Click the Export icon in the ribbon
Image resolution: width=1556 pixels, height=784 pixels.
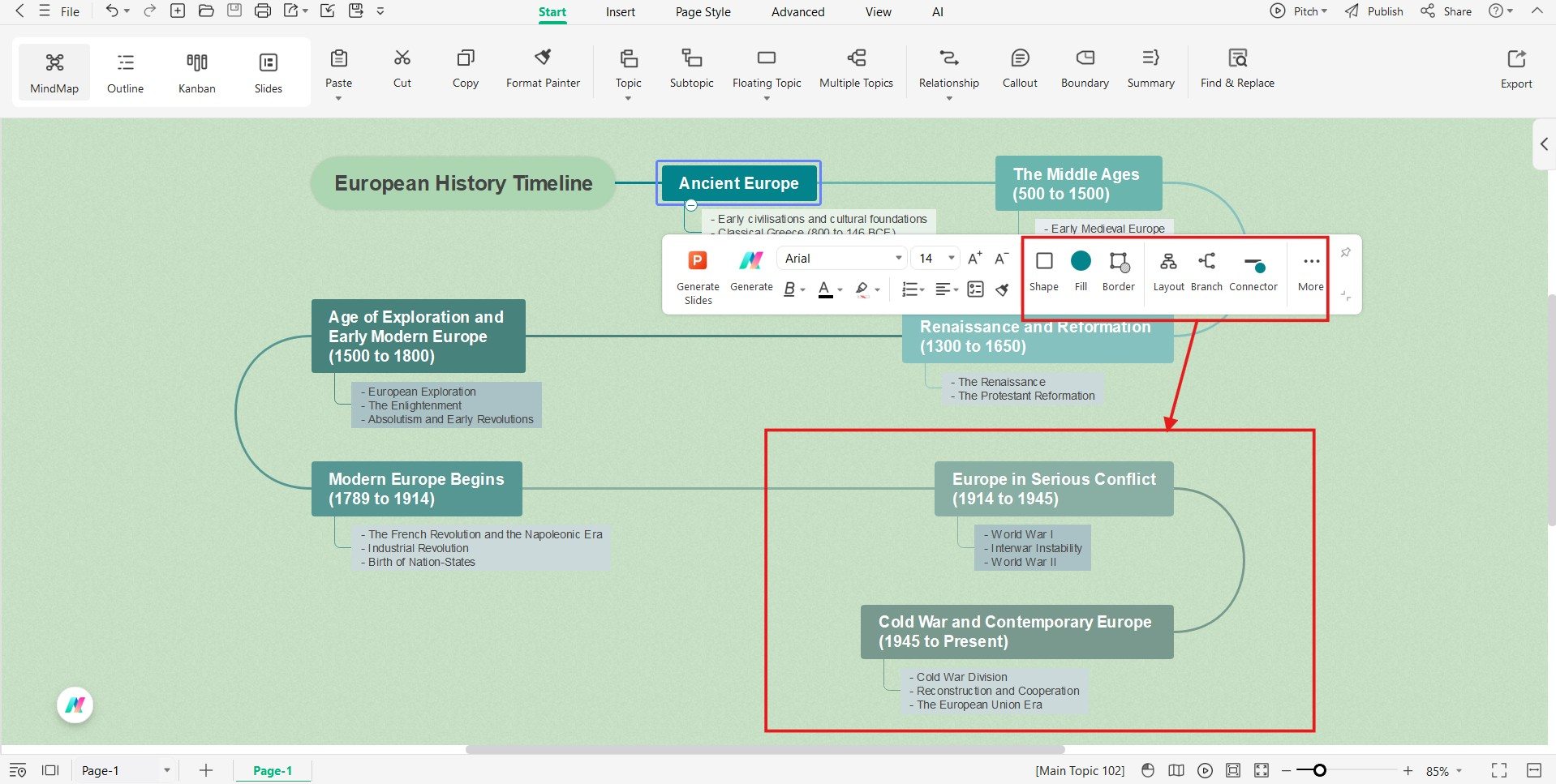1516,59
